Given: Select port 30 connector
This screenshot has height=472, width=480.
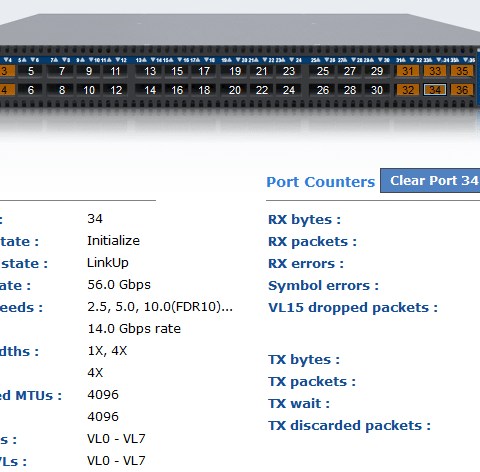Looking at the screenshot, I should [x=377, y=90].
